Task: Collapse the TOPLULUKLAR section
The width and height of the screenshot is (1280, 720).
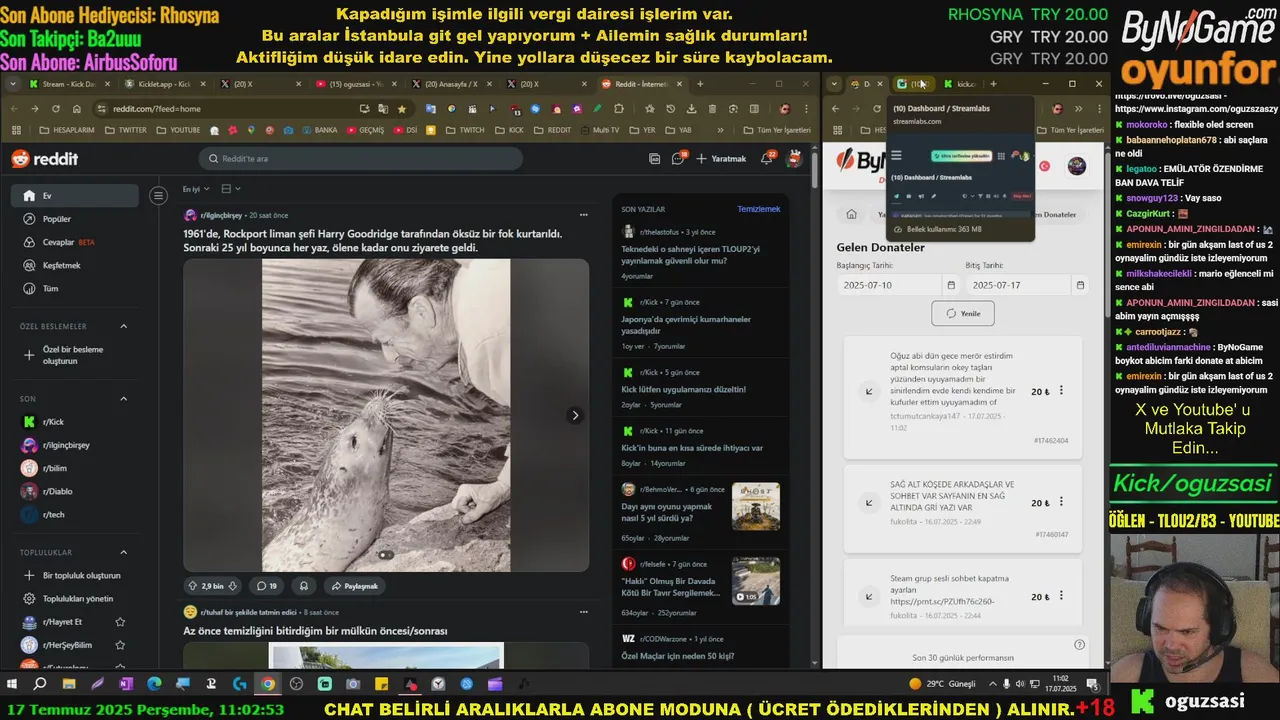Action: pos(124,552)
